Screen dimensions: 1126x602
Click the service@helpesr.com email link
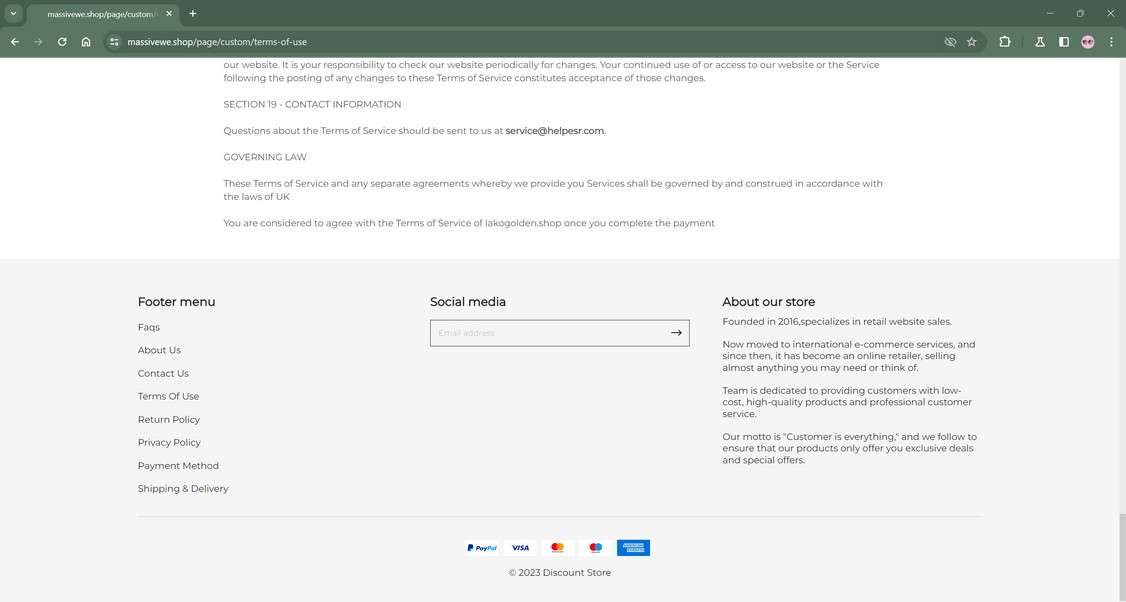tap(555, 131)
